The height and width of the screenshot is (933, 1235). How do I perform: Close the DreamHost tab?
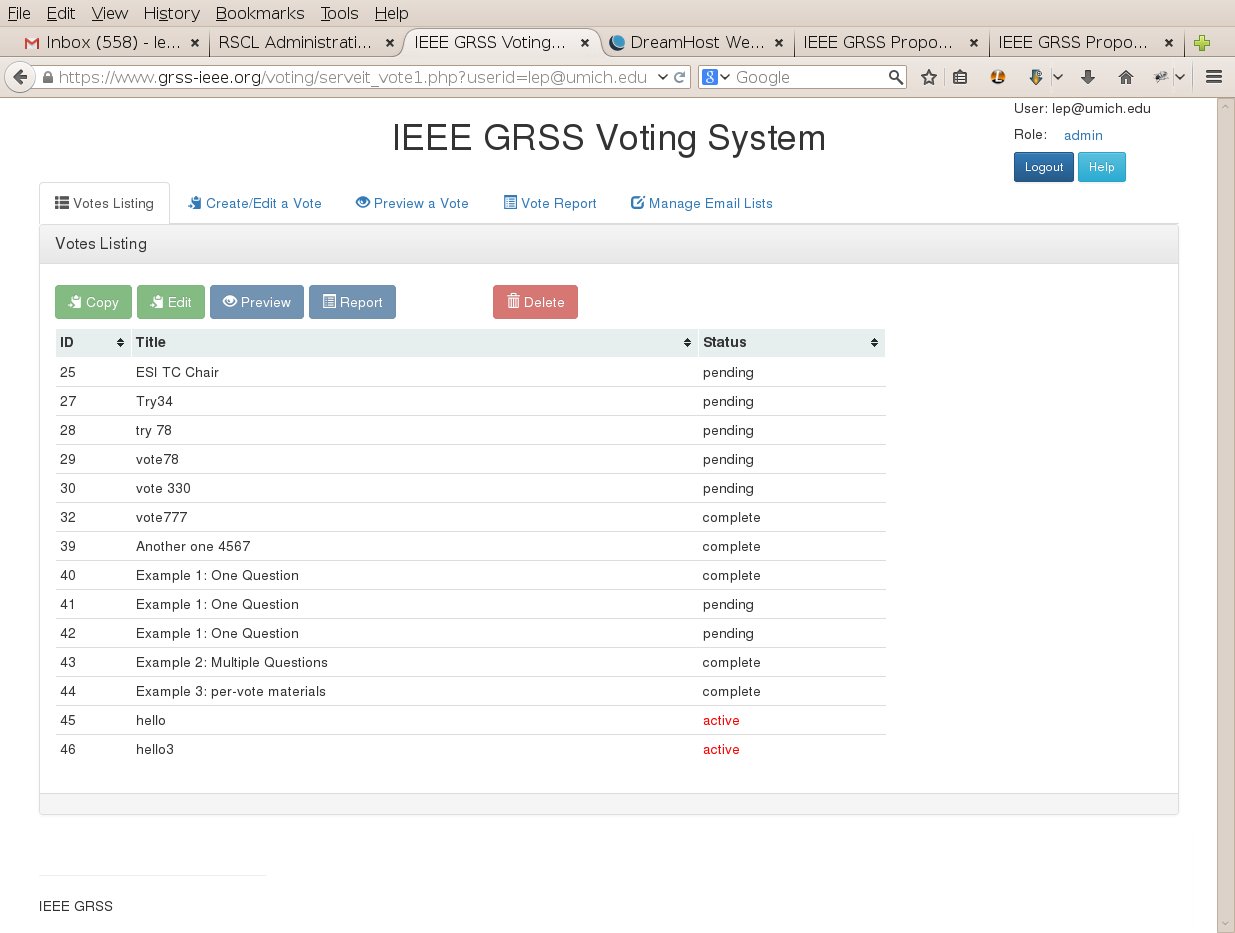tap(779, 43)
